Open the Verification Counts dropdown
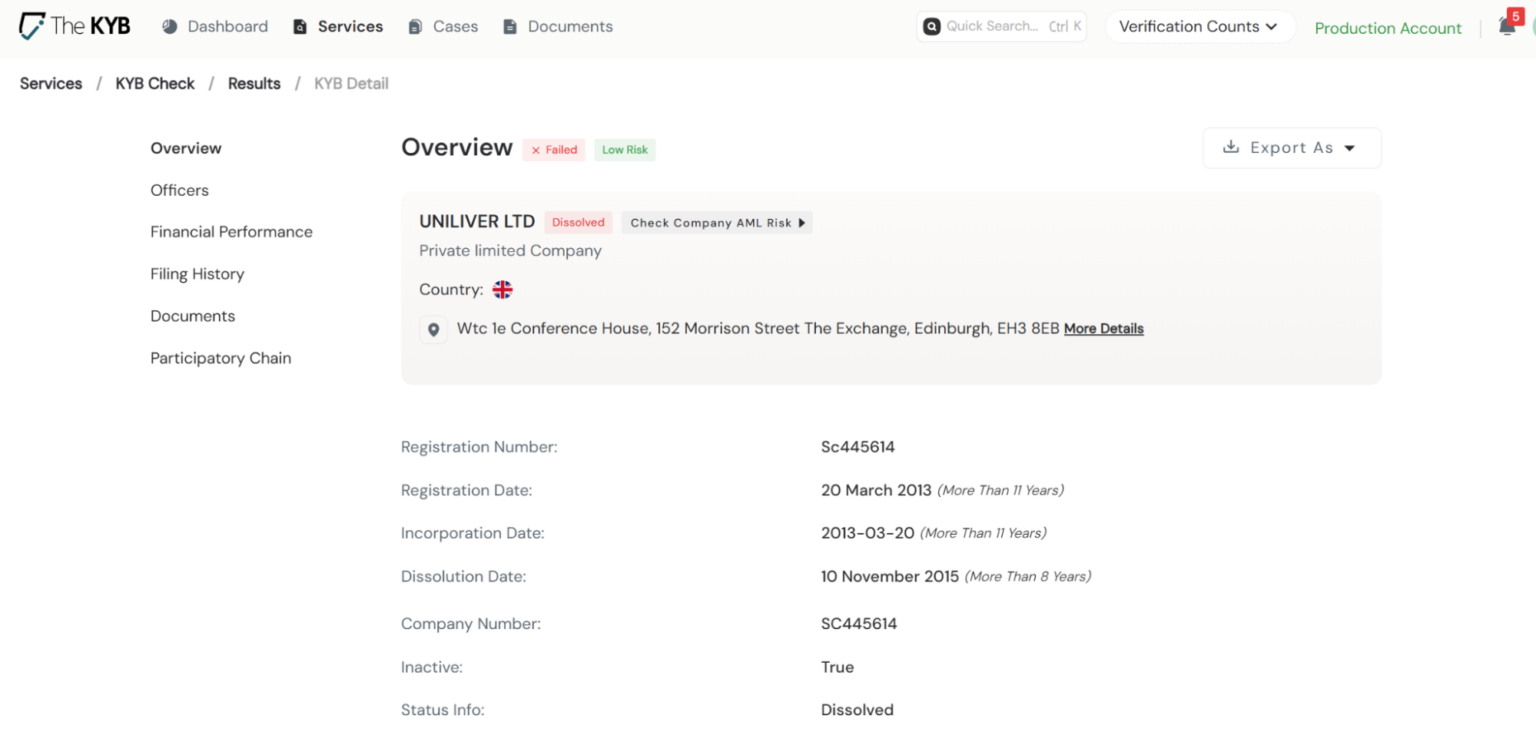Image resolution: width=1536 pixels, height=742 pixels. [1199, 26]
